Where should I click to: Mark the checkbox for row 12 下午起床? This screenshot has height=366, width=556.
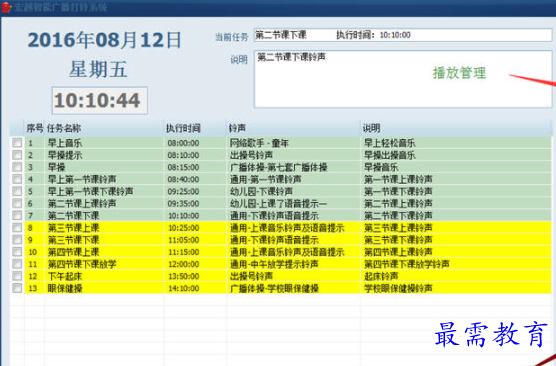tap(17, 276)
